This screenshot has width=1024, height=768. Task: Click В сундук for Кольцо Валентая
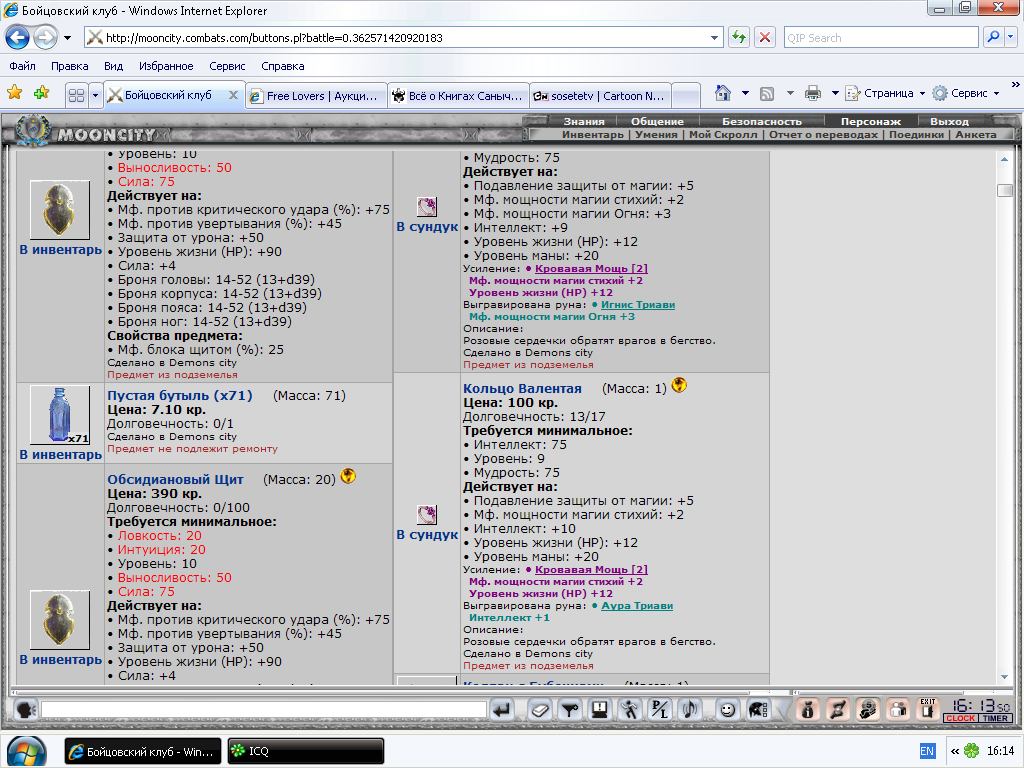point(427,534)
